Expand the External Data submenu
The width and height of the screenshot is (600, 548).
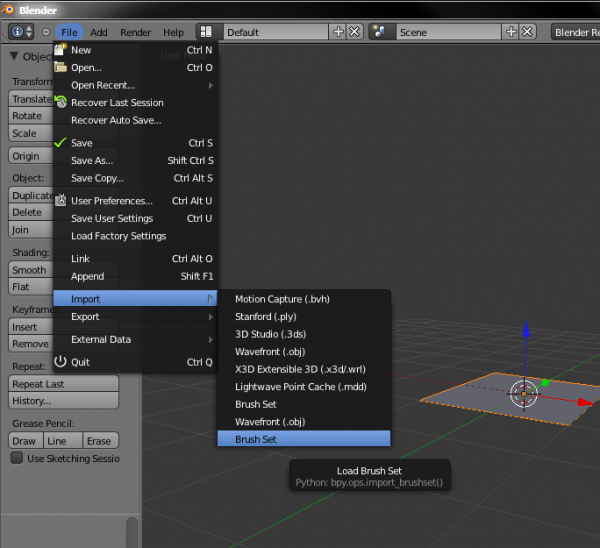(136, 339)
